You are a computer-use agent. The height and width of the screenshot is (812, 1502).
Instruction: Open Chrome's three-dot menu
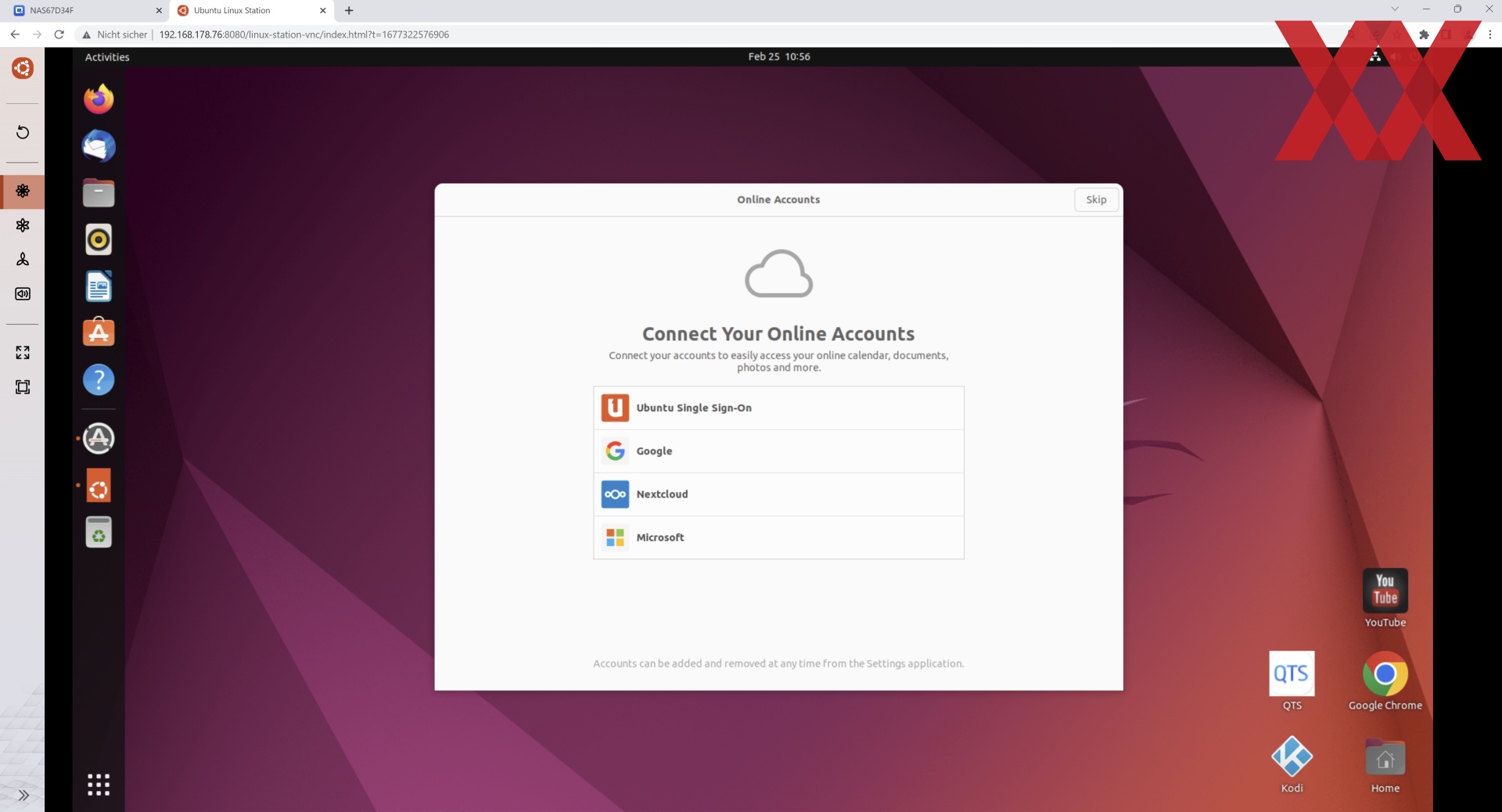click(x=1490, y=34)
